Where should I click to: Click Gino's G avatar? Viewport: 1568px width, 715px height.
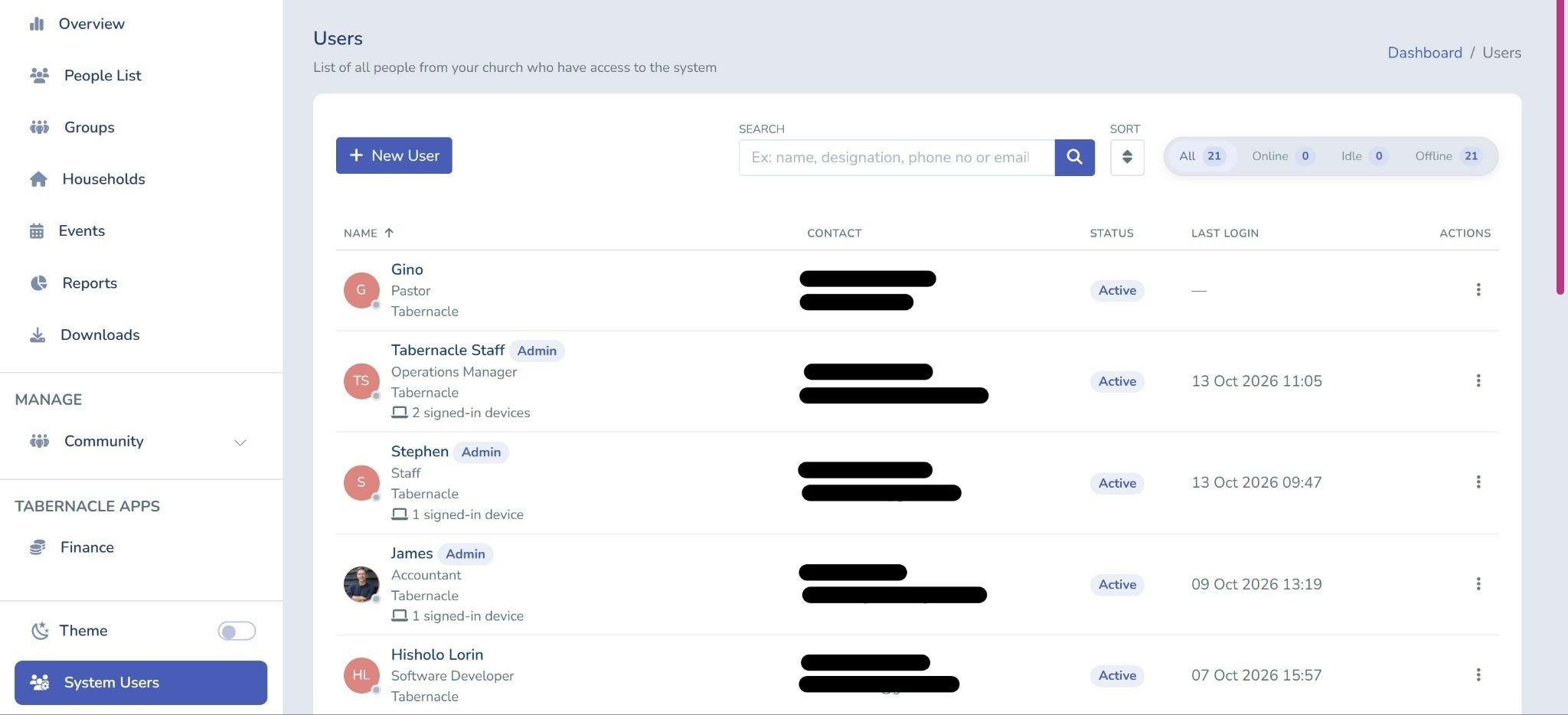(361, 290)
